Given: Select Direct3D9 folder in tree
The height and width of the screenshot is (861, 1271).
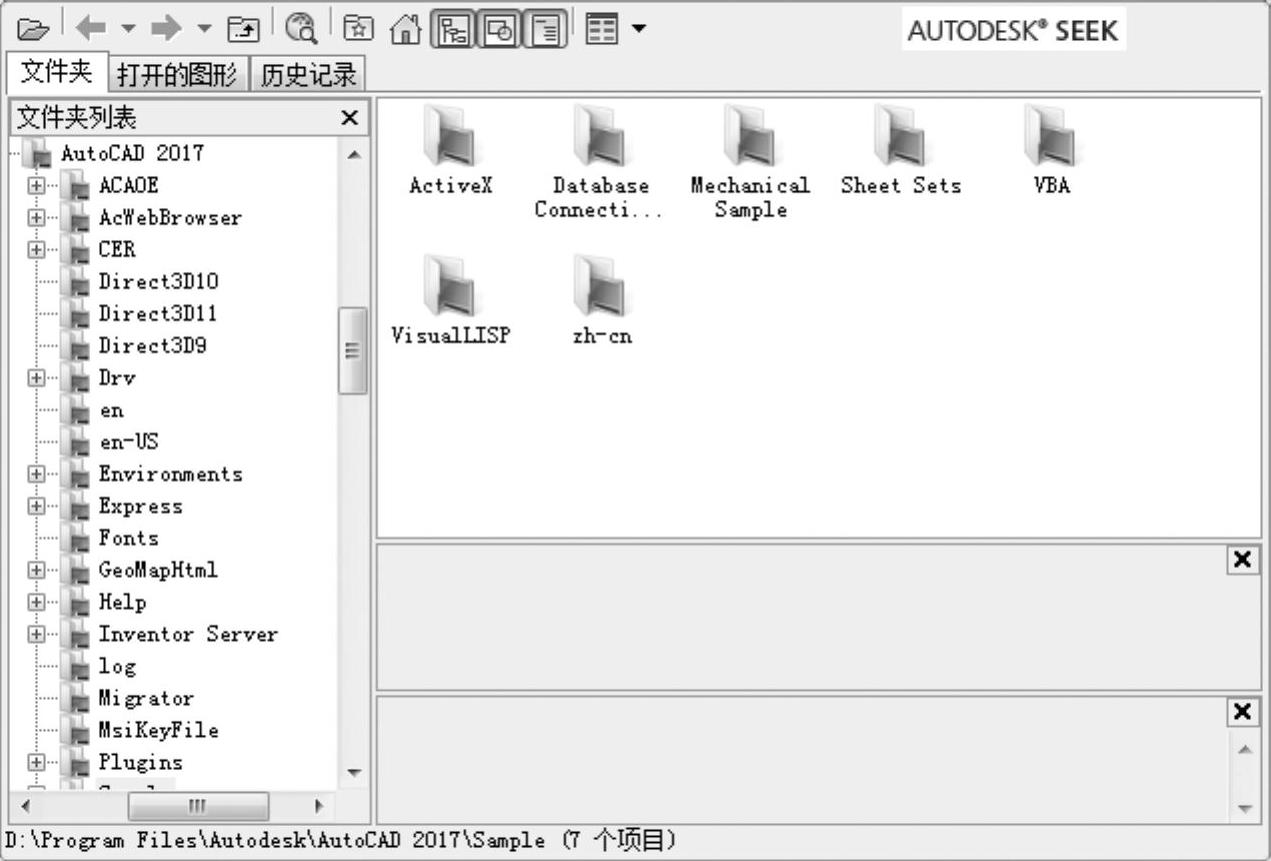Looking at the screenshot, I should [x=152, y=345].
